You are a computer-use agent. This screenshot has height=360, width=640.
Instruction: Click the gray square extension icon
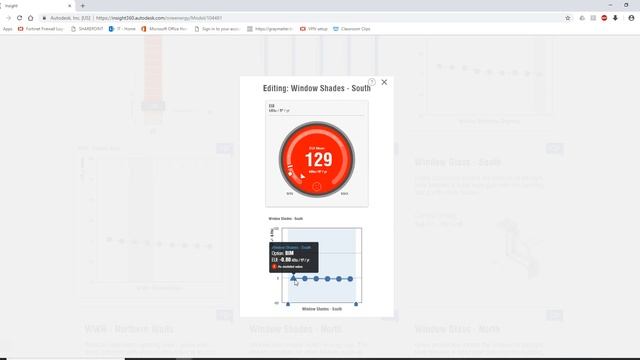593,18
